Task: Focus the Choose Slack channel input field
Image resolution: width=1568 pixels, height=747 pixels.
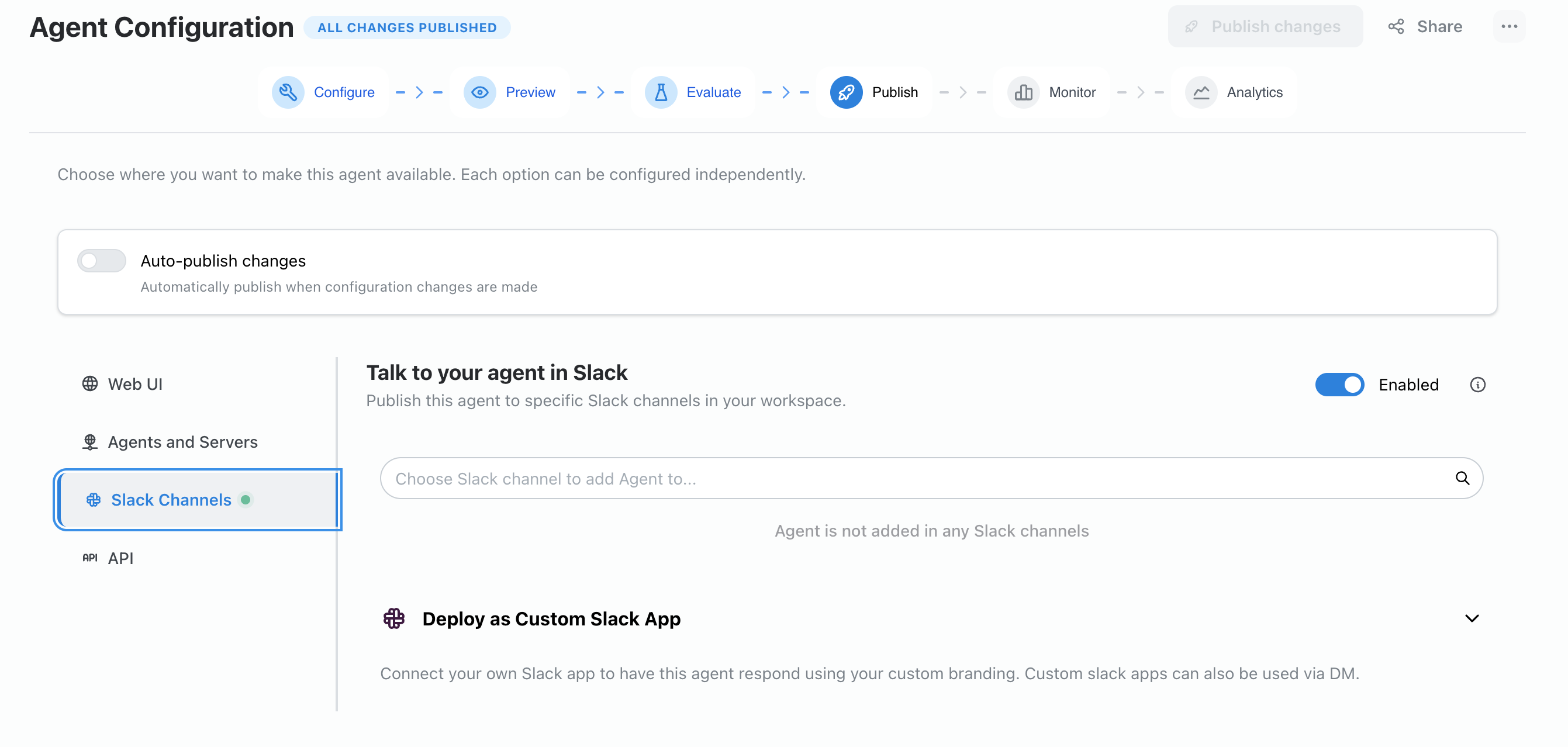Action: [913, 479]
